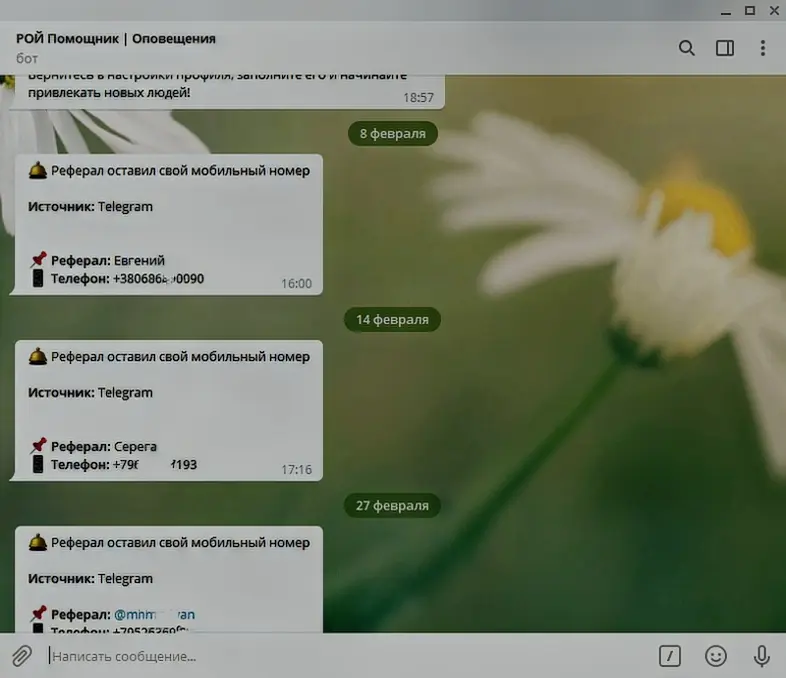Click the 14 февраля date badge

[392, 320]
